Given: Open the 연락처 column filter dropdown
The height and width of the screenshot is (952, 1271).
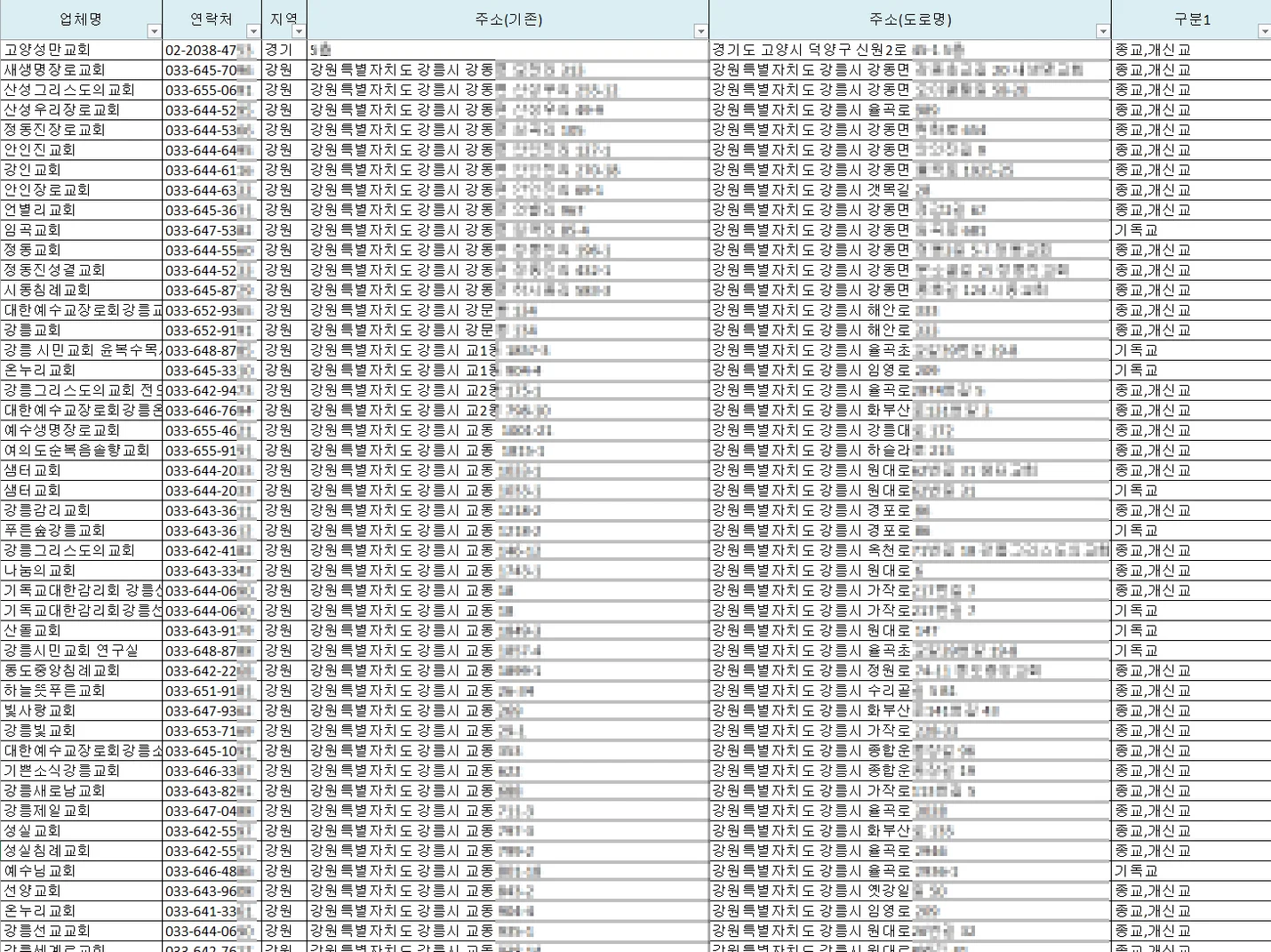Looking at the screenshot, I should (253, 32).
